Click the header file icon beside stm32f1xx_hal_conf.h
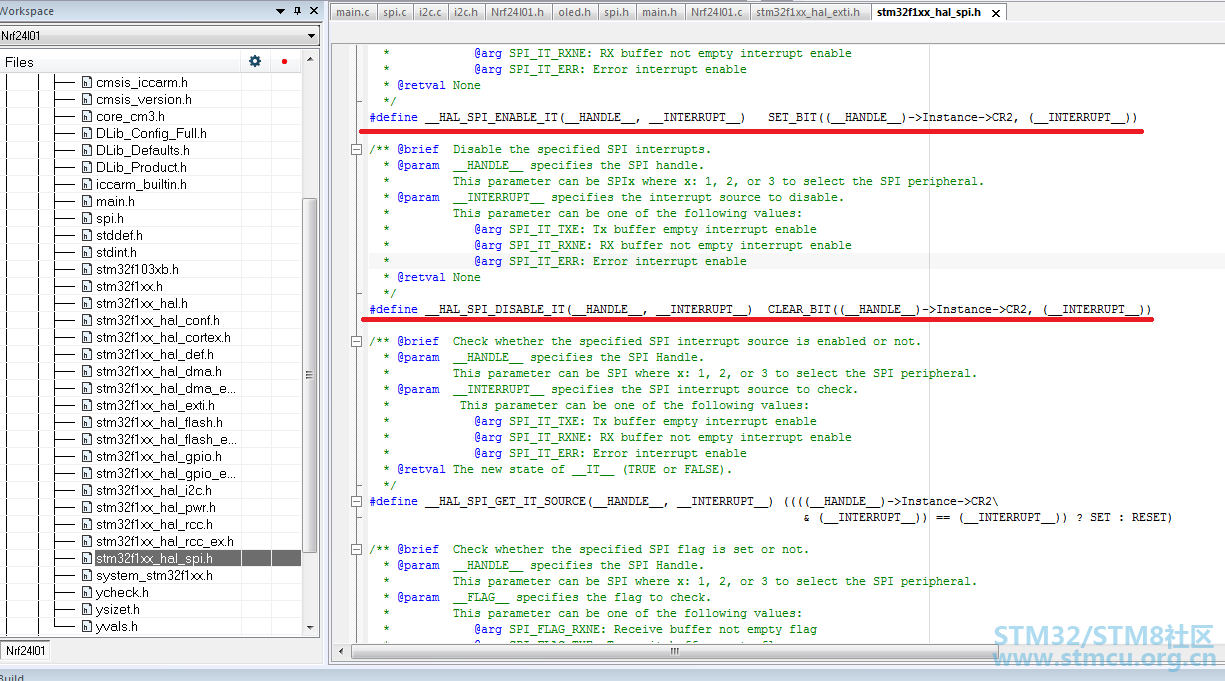The width and height of the screenshot is (1225, 681). tap(87, 320)
